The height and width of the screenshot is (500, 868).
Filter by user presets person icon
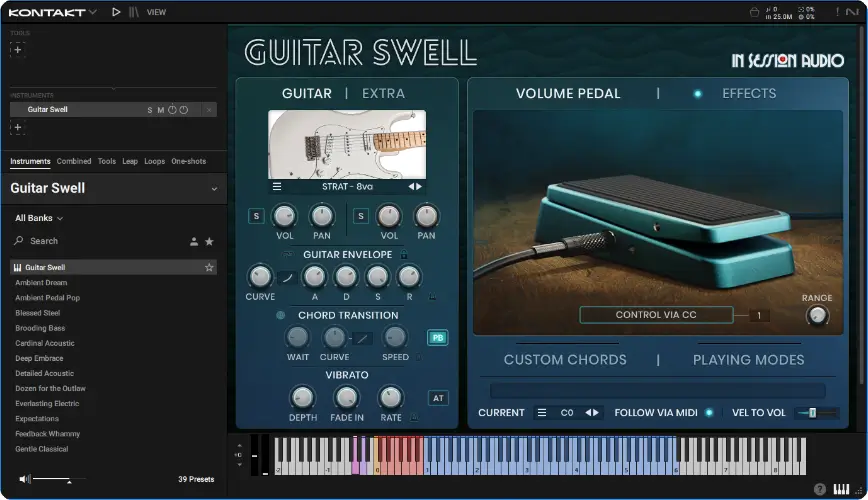pos(194,241)
